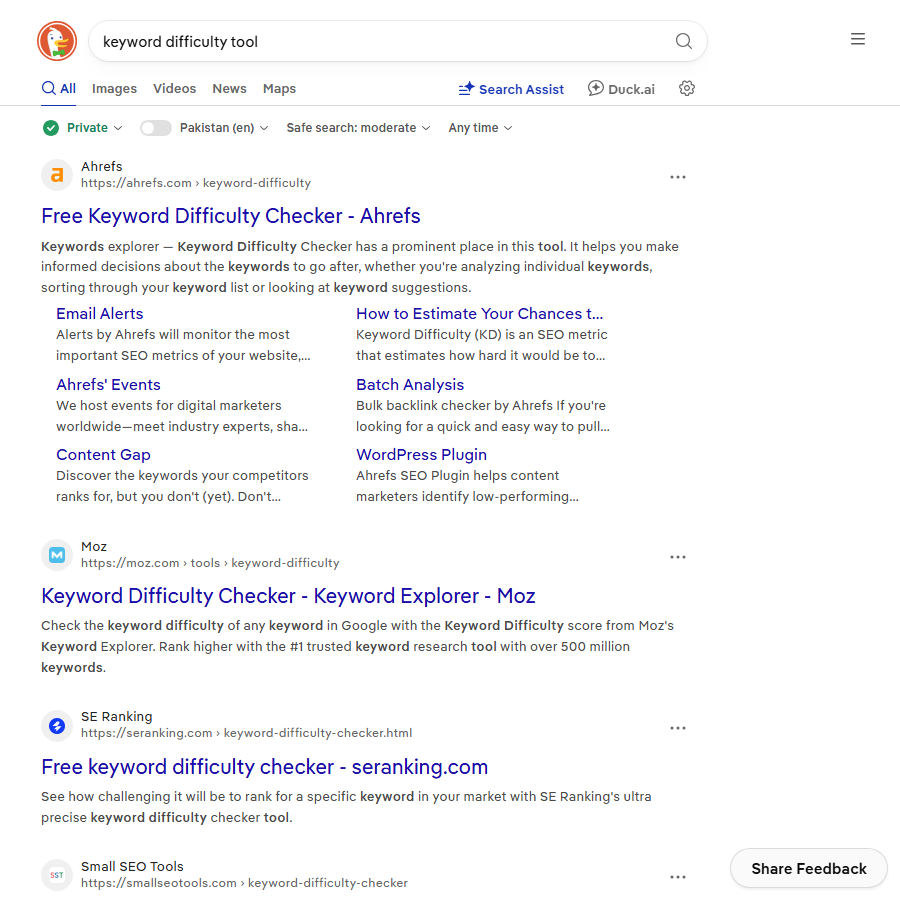Click the DuckDuckGo logo
The height and width of the screenshot is (900, 900).
pos(57,41)
